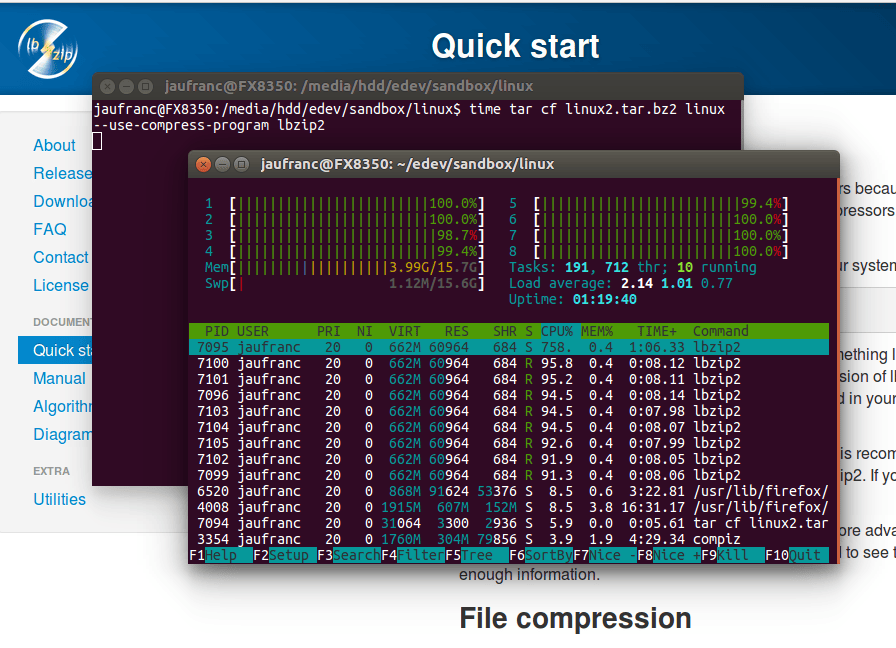Click the Tasks count line in htop
Screen dimensions: 896x648
tap(633, 267)
